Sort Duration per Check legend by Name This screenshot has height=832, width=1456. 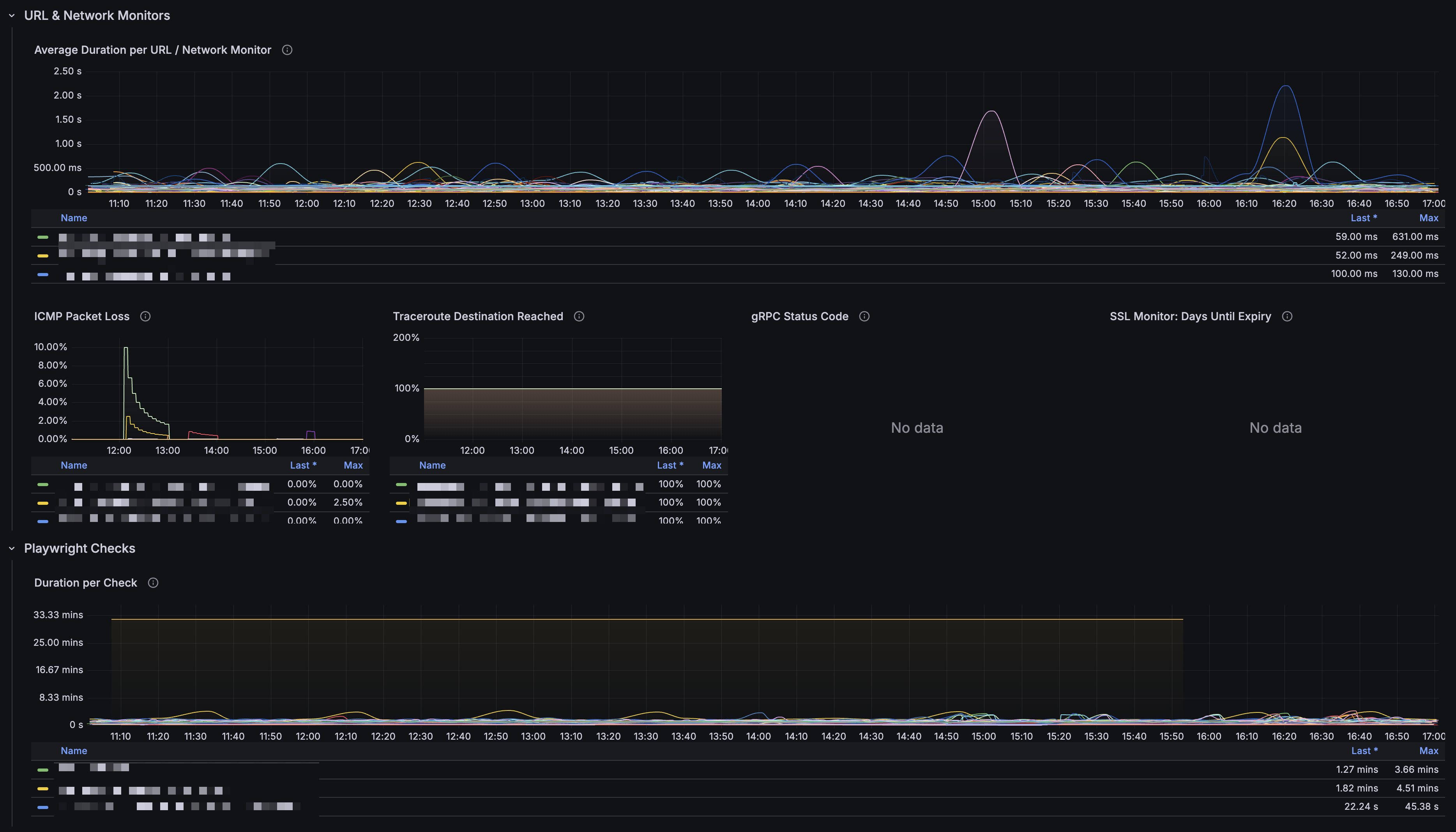coord(74,751)
